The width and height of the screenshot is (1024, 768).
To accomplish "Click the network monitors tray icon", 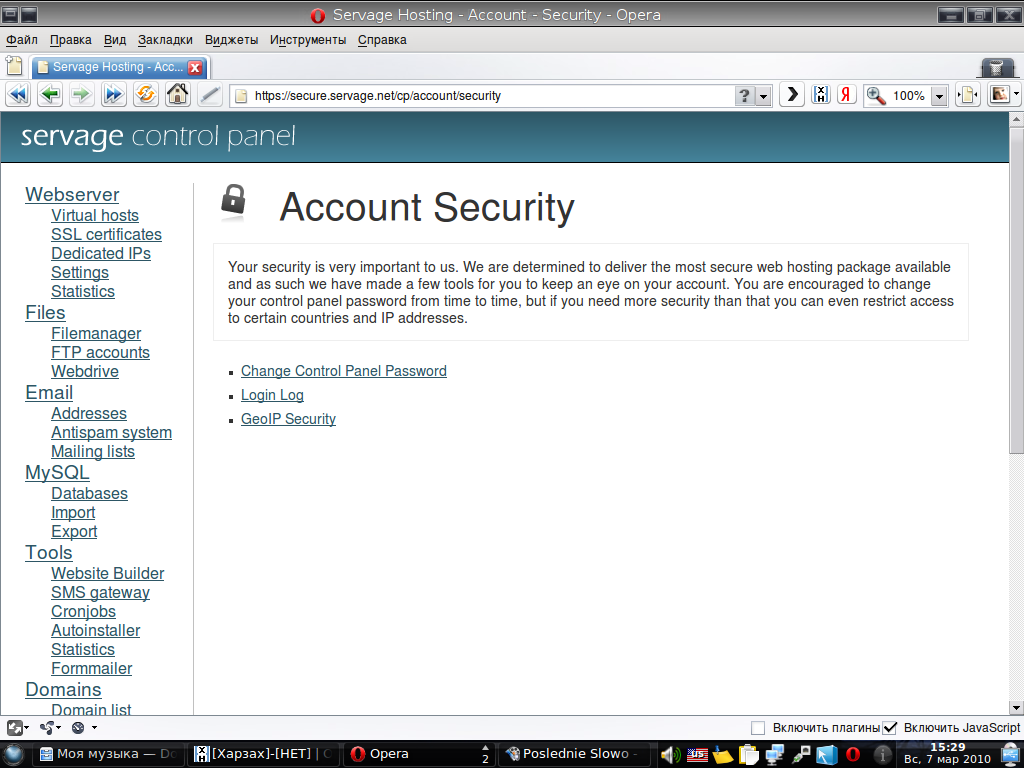I will 775,755.
